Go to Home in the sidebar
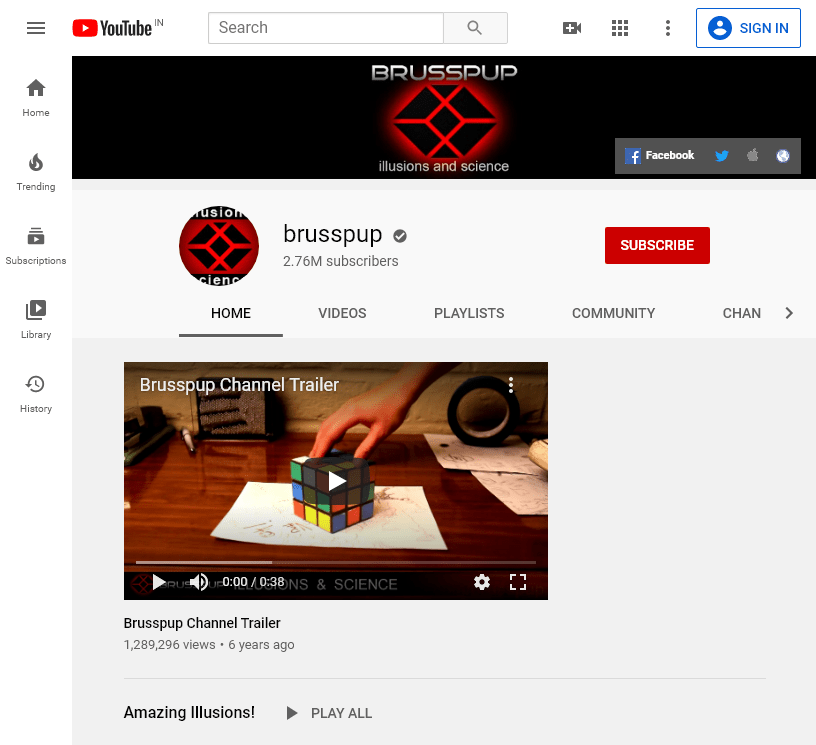The image size is (816, 745). coord(36,98)
